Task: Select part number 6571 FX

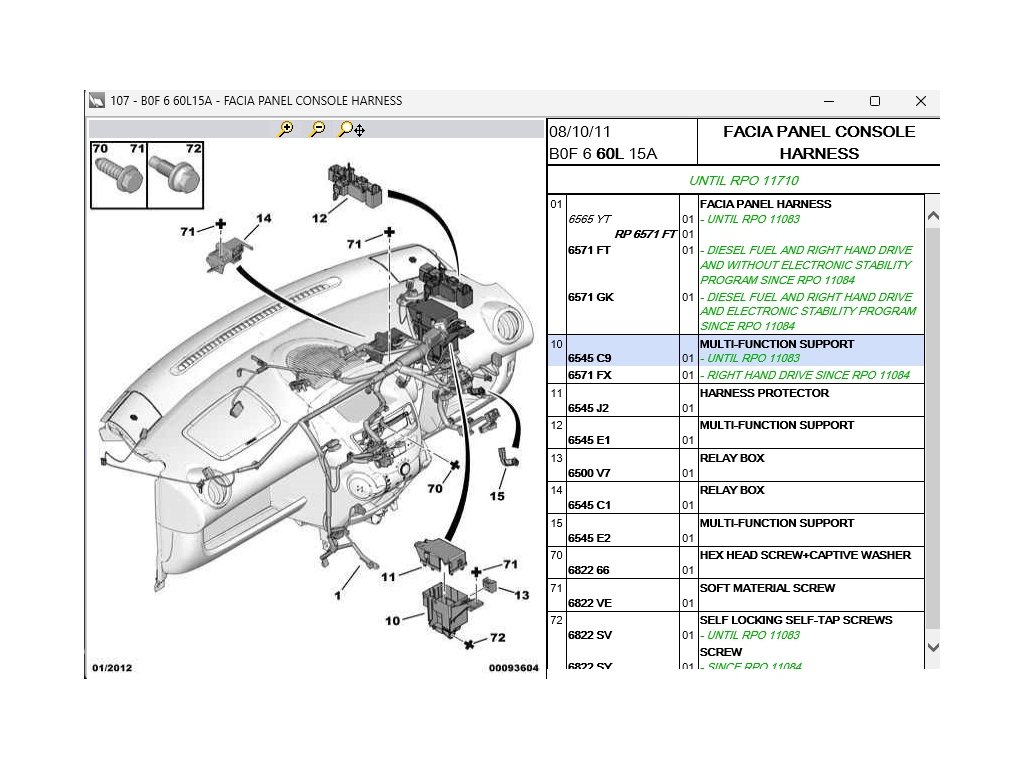Action: 589,375
